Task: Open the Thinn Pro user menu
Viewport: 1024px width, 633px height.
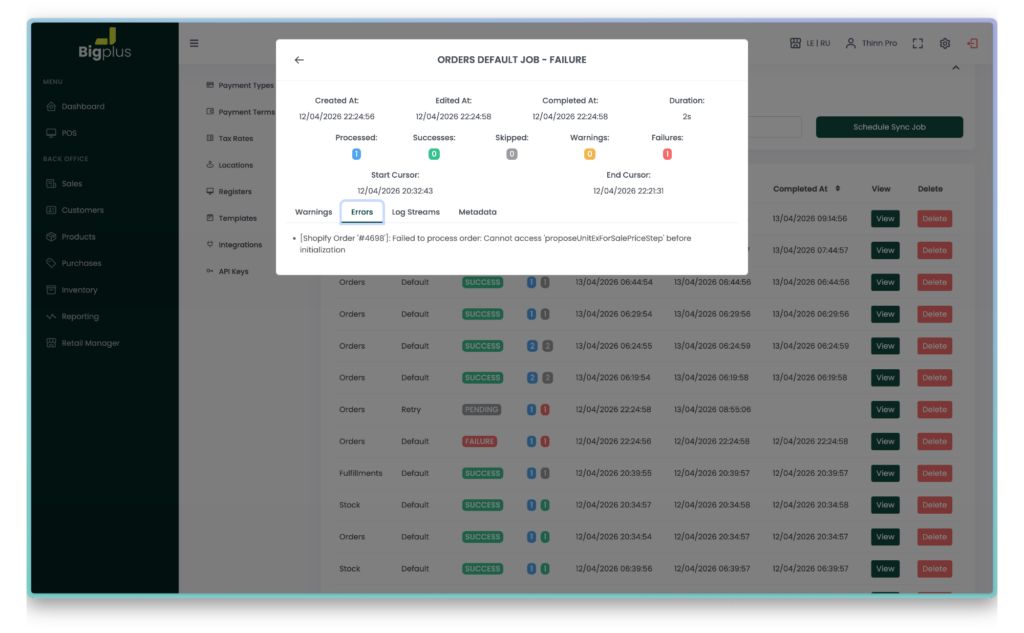Action: point(871,43)
